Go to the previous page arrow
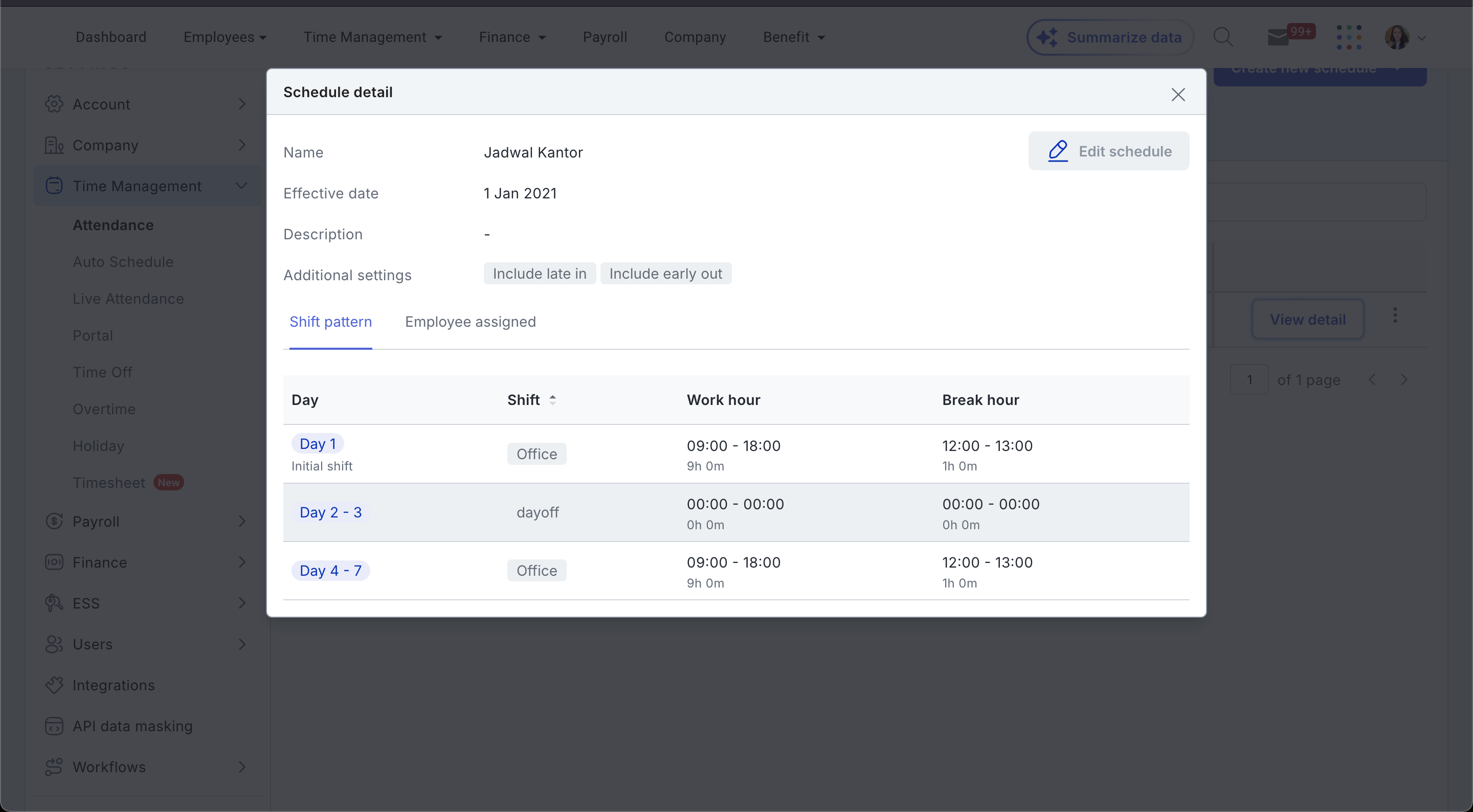1473x812 pixels. tap(1372, 380)
